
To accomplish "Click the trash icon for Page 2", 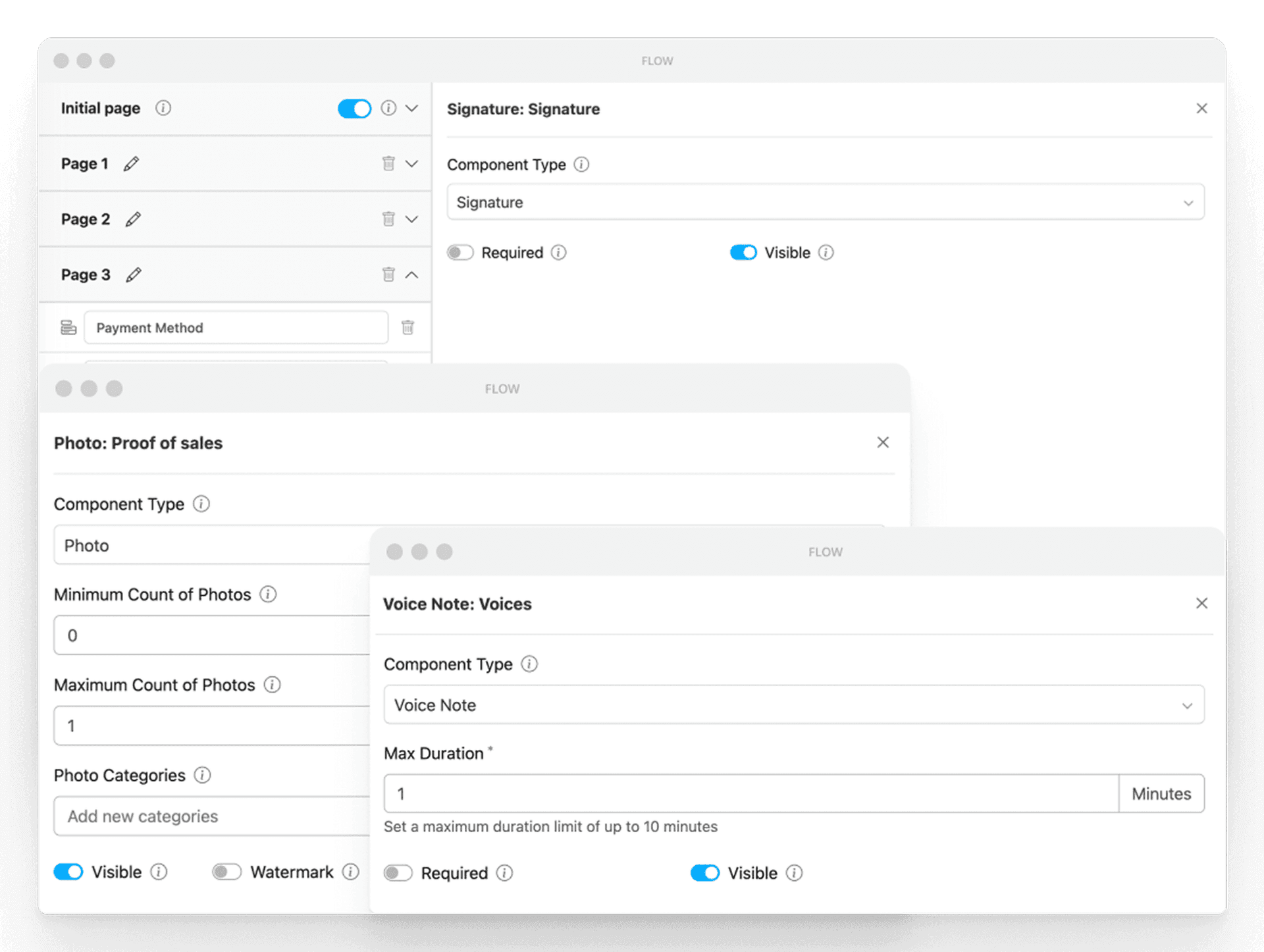I will (x=388, y=219).
